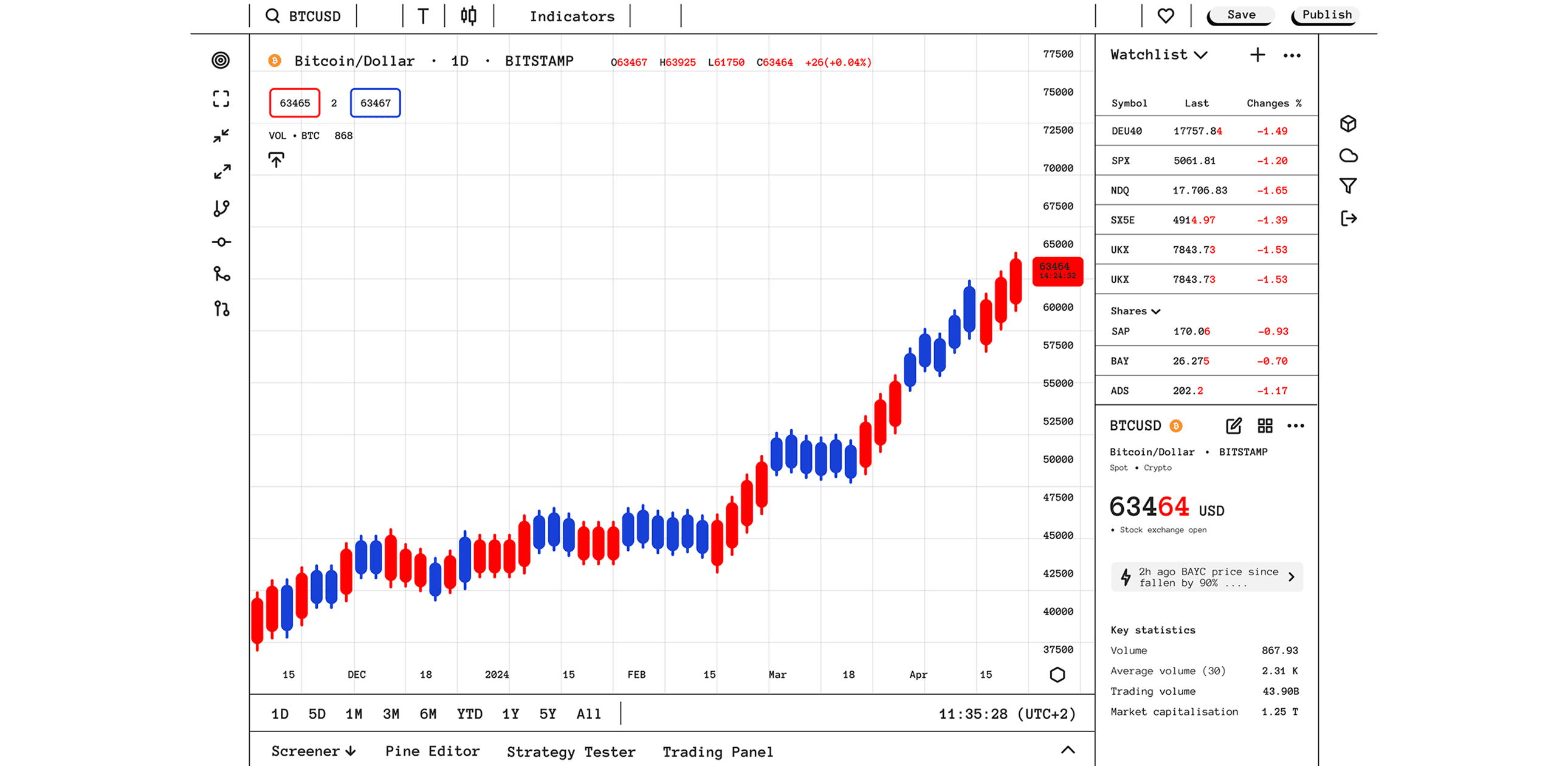Screen dimensions: 1568x766
Task: Click the Publish button
Action: (x=1326, y=15)
